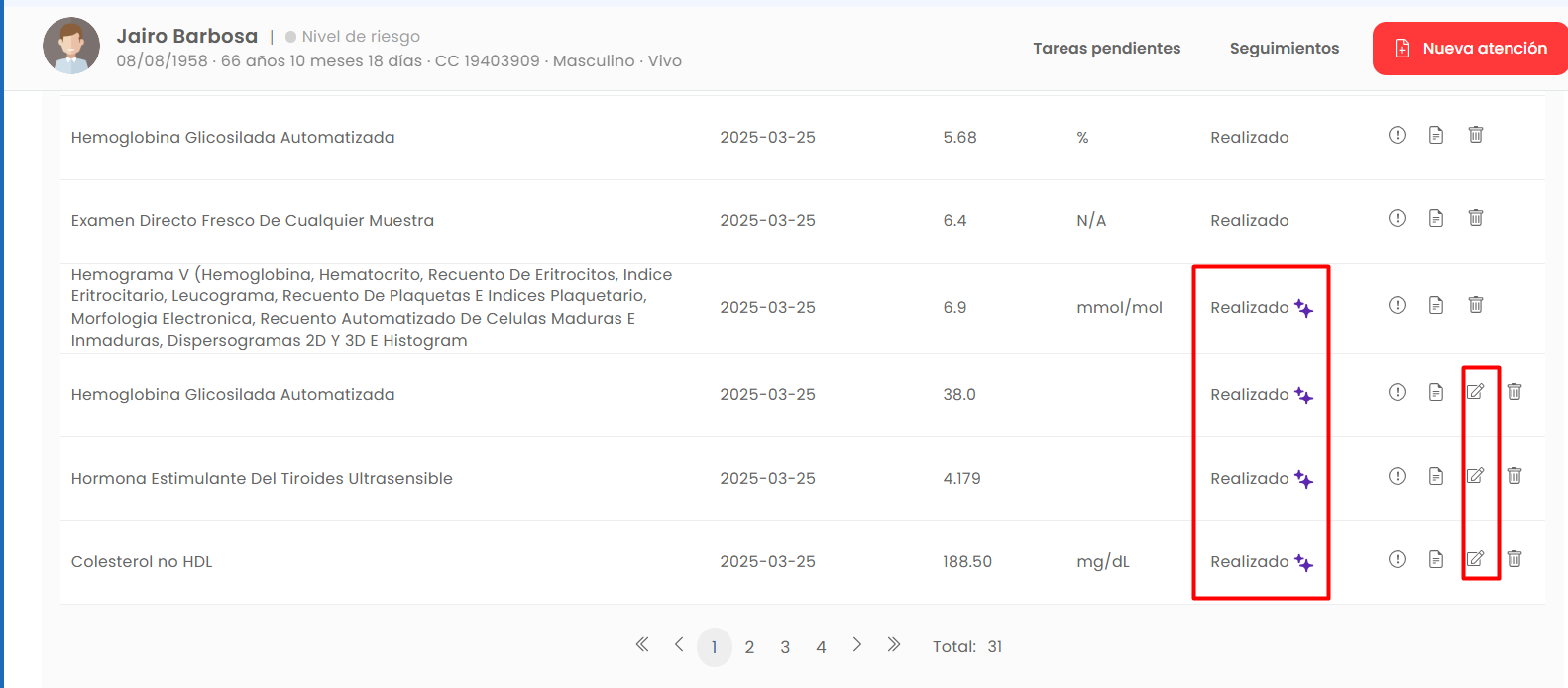Viewport: 1568px width, 688px height.
Task: Click Jairo Barbosa patient avatar
Action: coord(71,46)
